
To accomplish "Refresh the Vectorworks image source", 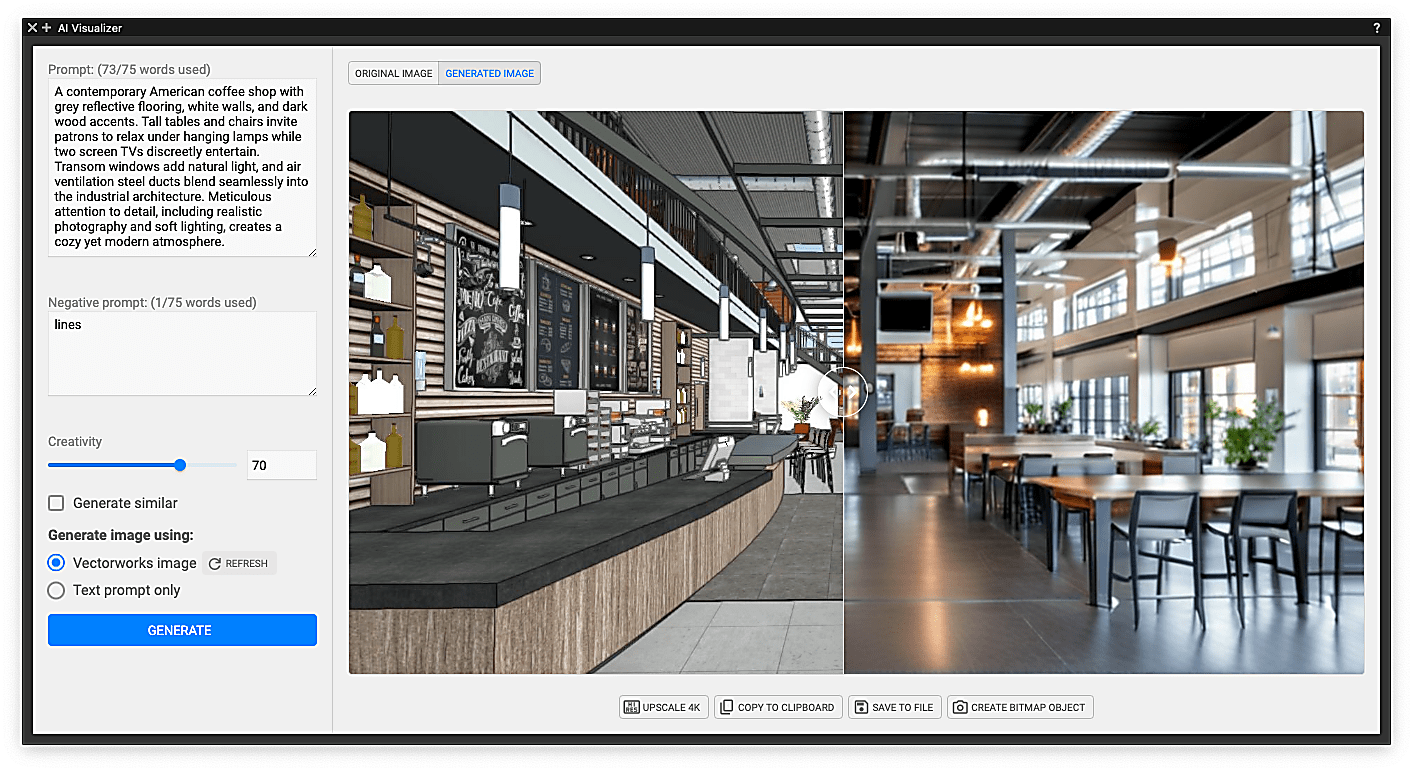I will 239,563.
